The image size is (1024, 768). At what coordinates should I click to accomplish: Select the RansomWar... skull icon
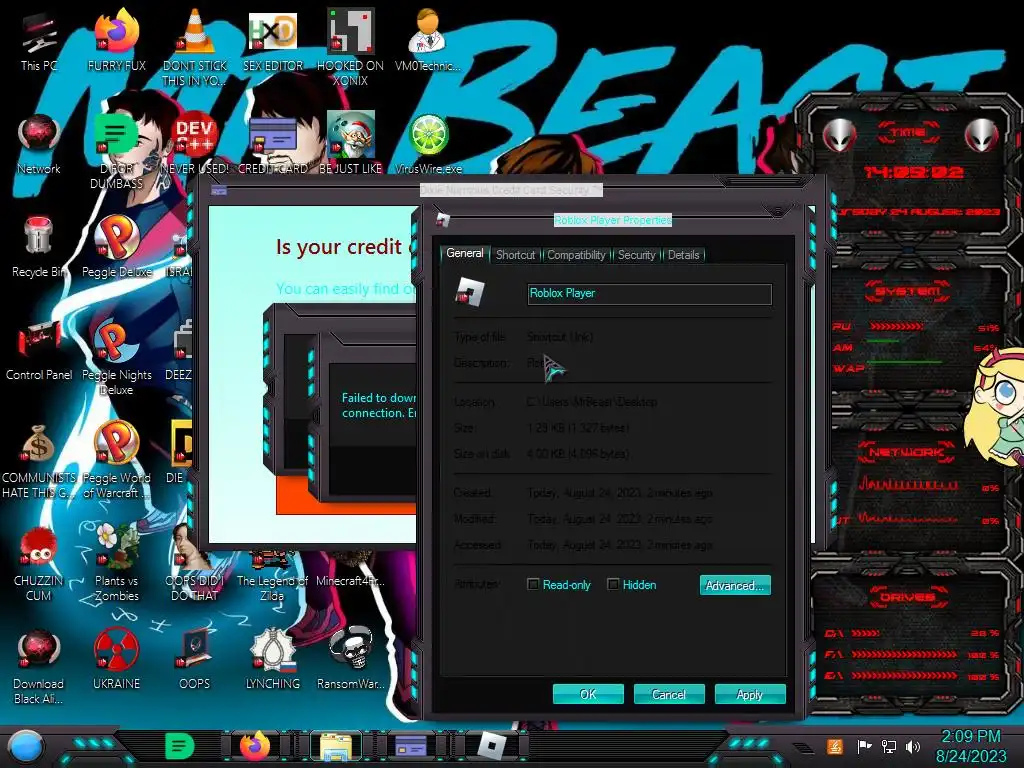tap(350, 660)
